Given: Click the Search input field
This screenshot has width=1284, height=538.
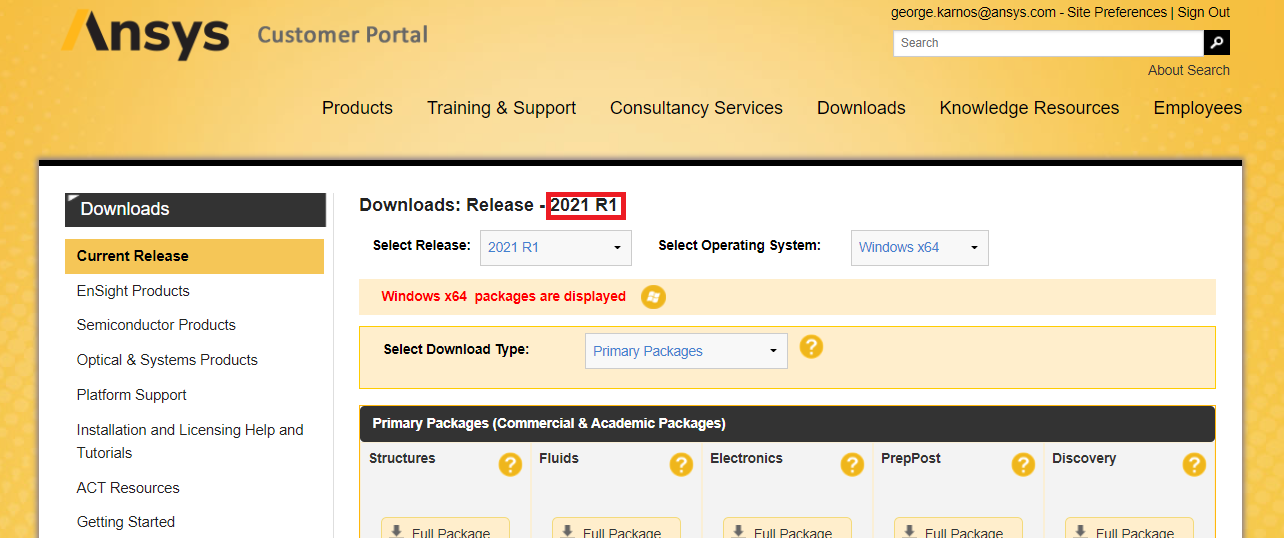Looking at the screenshot, I should 1048,43.
